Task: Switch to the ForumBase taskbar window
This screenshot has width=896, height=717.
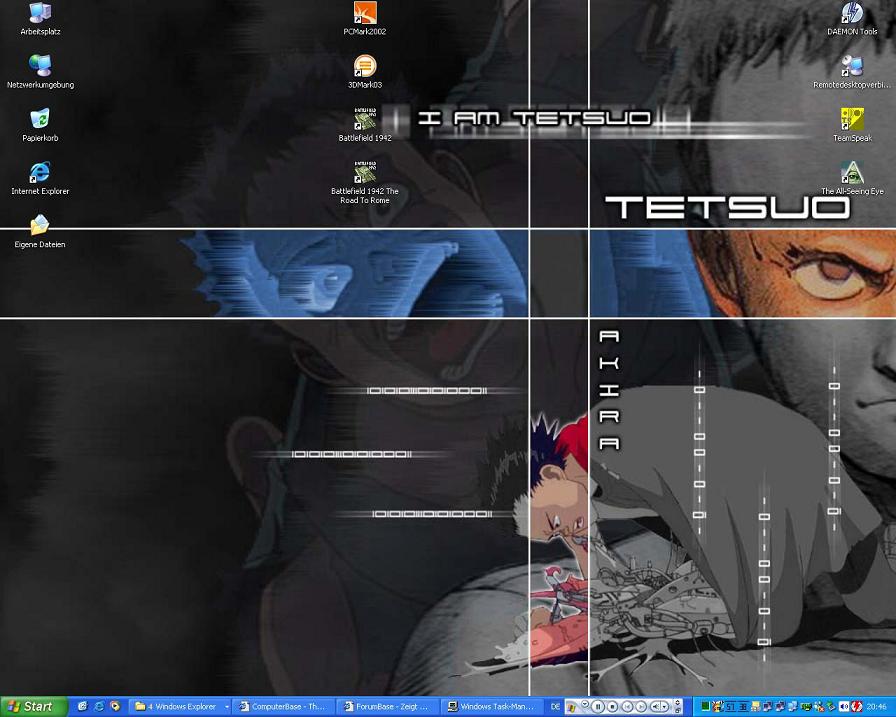Action: 386,707
